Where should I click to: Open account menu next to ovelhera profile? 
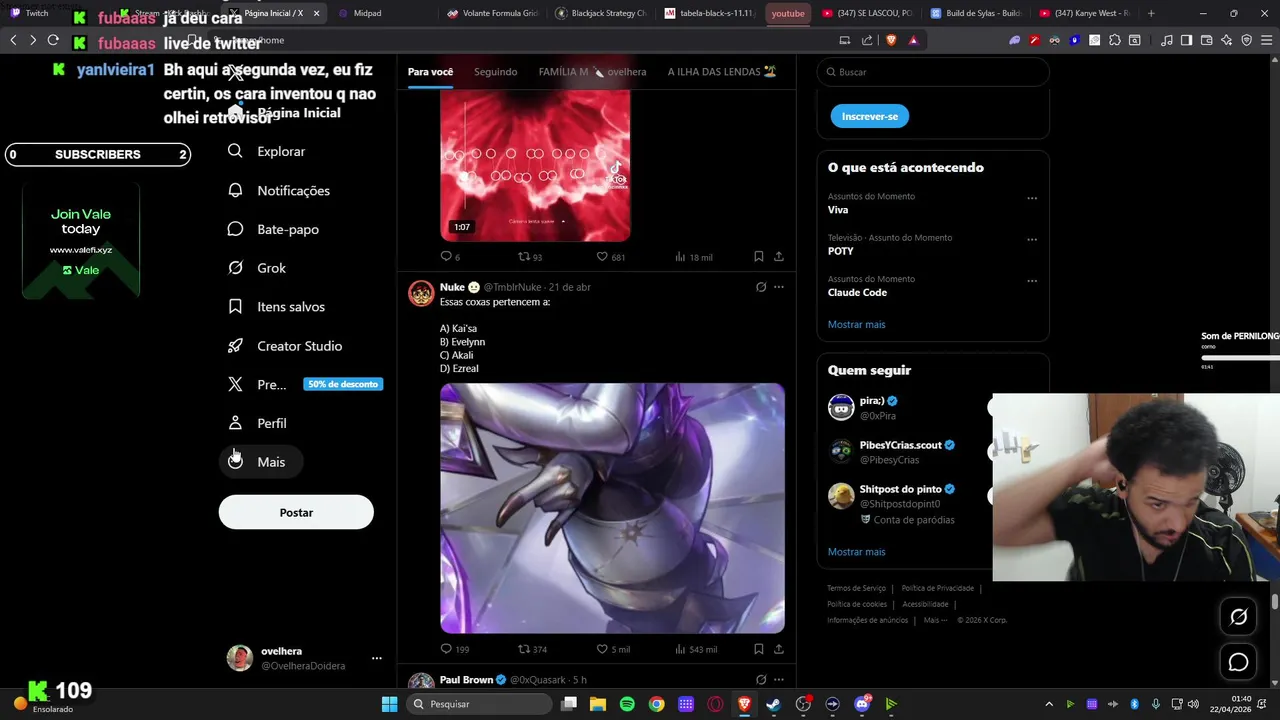tap(377, 658)
